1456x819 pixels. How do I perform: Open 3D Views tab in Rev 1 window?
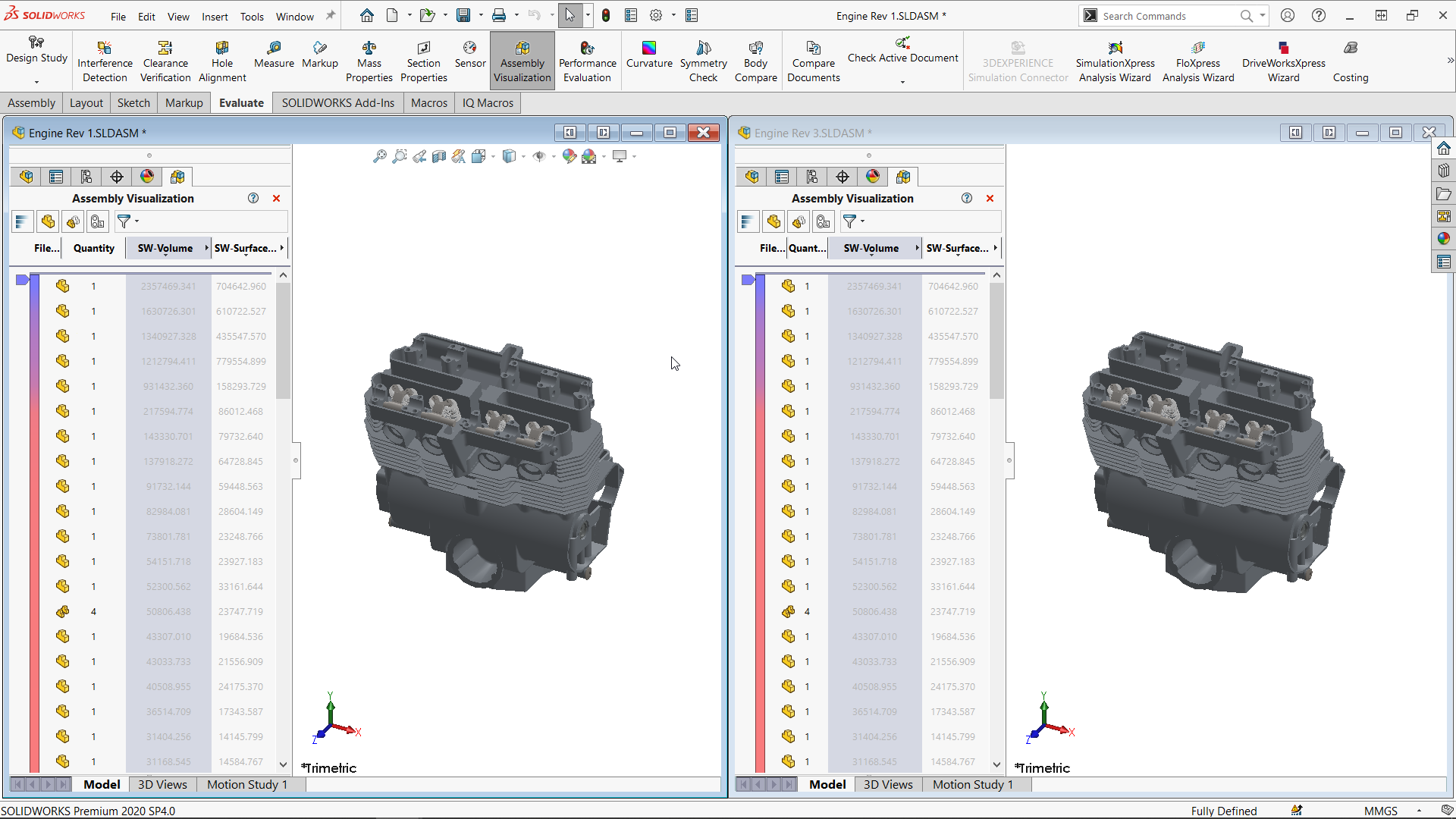(162, 785)
